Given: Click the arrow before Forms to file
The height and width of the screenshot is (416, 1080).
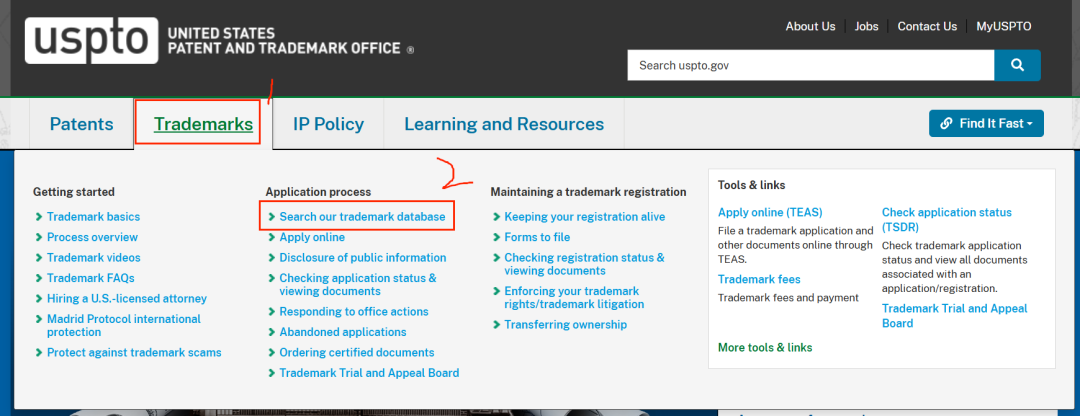Looking at the screenshot, I should (497, 237).
